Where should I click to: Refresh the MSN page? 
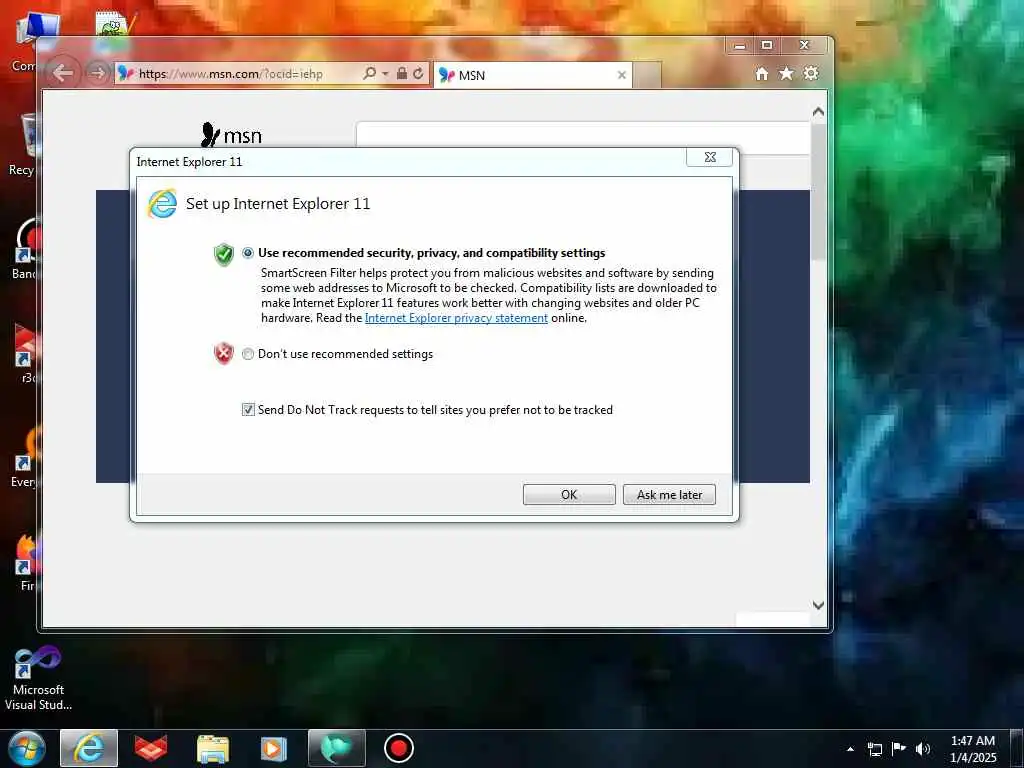(418, 73)
